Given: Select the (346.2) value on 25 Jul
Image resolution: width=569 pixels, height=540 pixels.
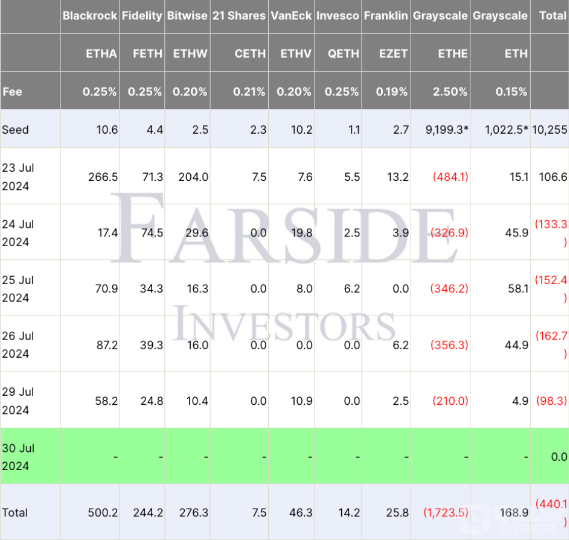Looking at the screenshot, I should [449, 289].
